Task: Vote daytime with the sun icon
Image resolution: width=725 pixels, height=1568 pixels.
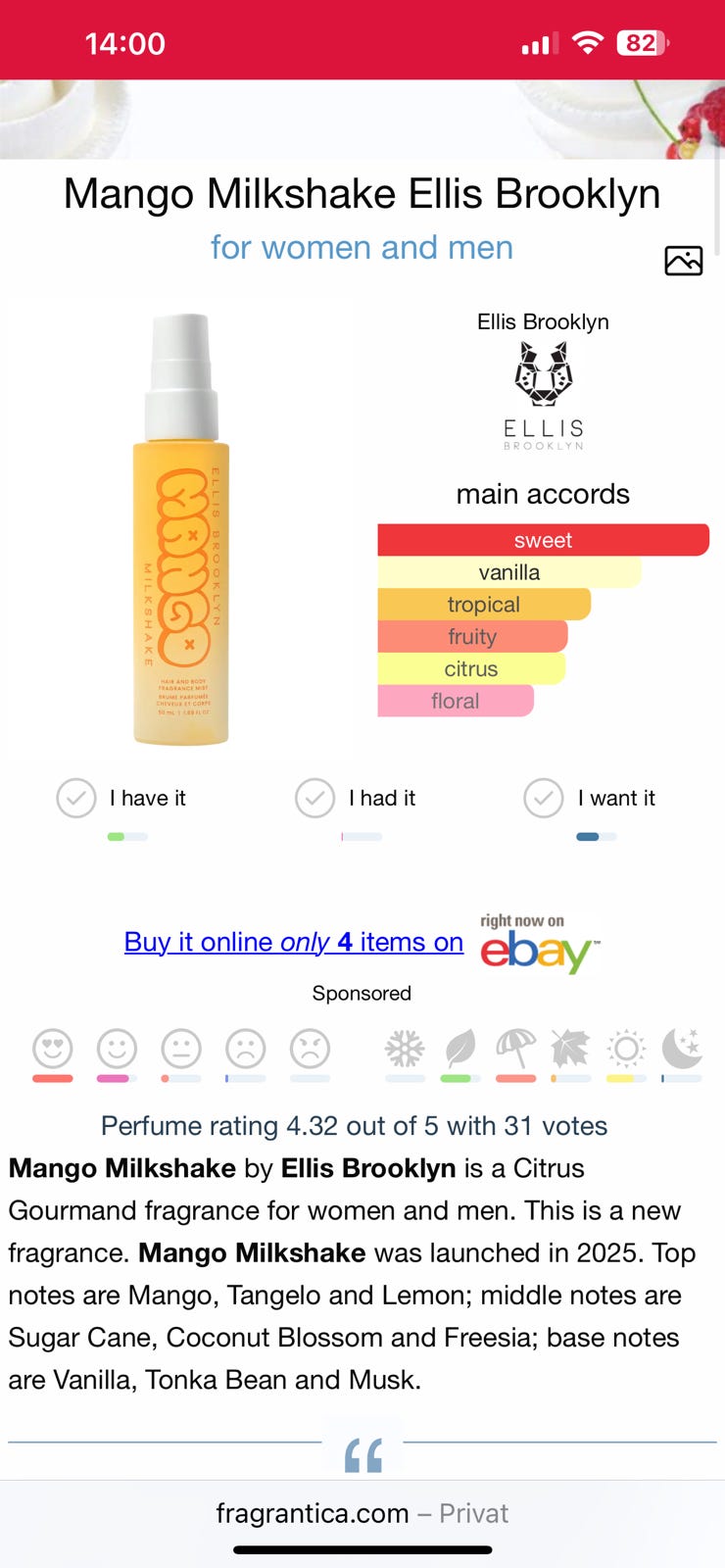Action: pos(626,1050)
